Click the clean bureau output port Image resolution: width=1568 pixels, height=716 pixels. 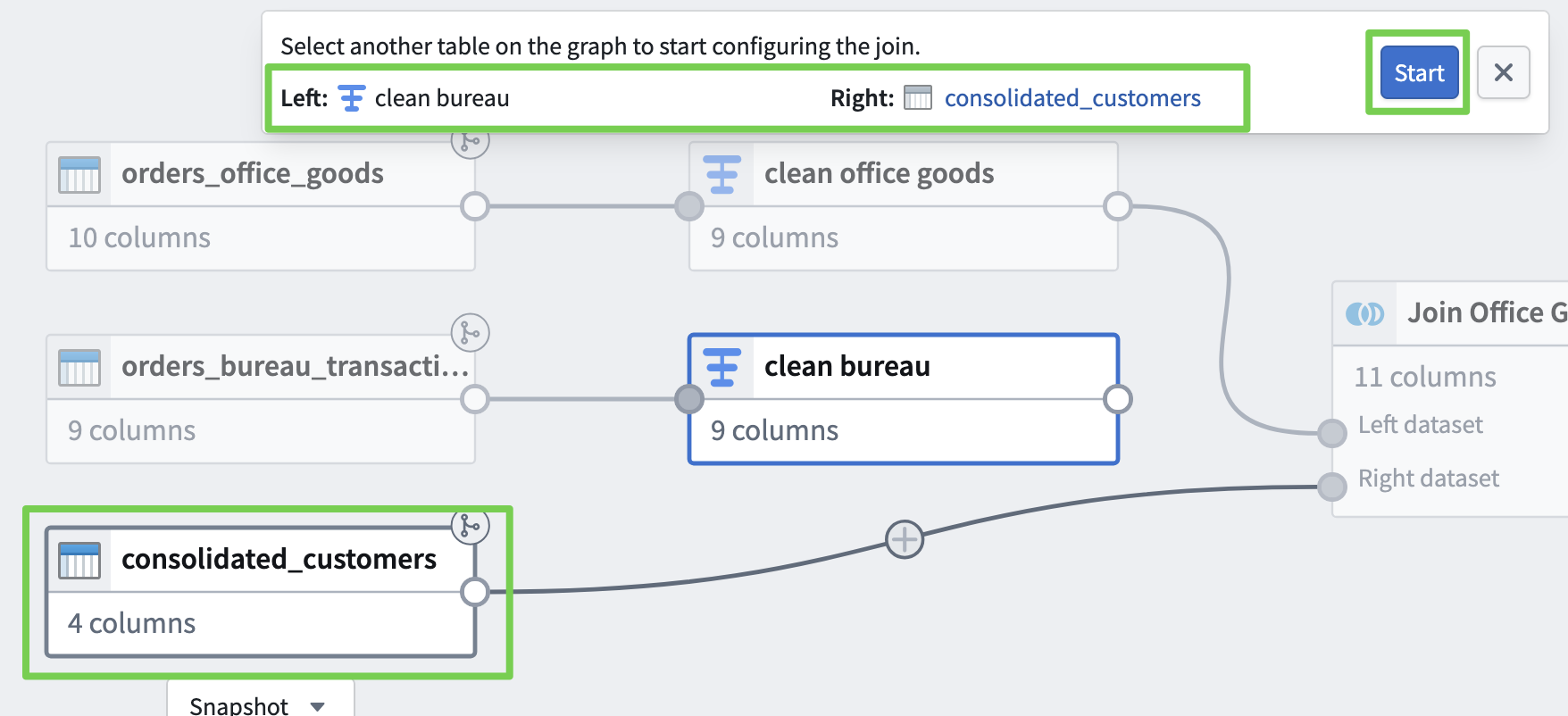coord(1117,399)
